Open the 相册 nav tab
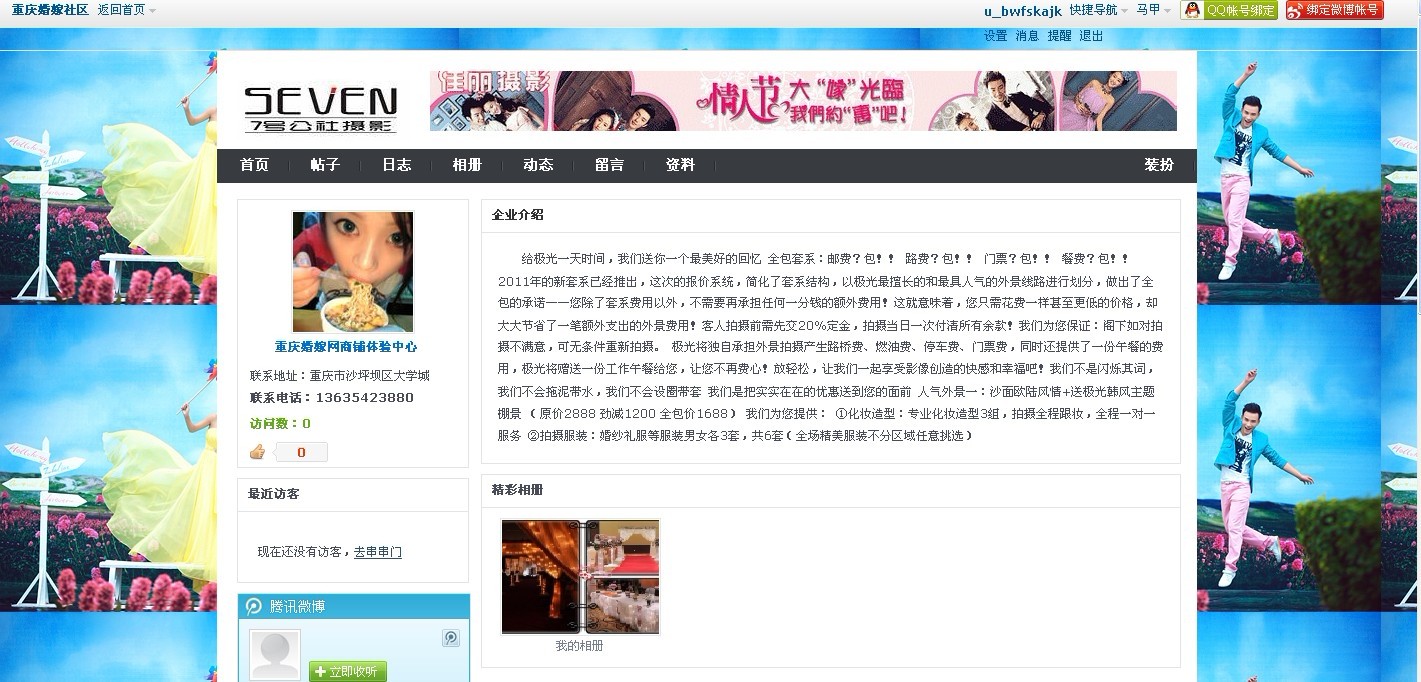1421x682 pixels. [x=467, y=165]
